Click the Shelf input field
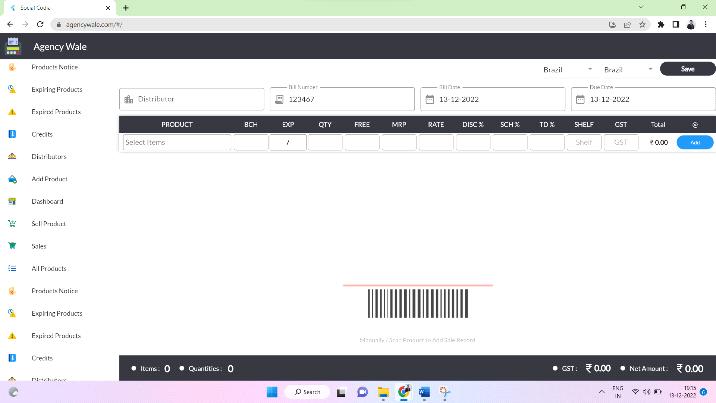The image size is (716, 403). 584,142
